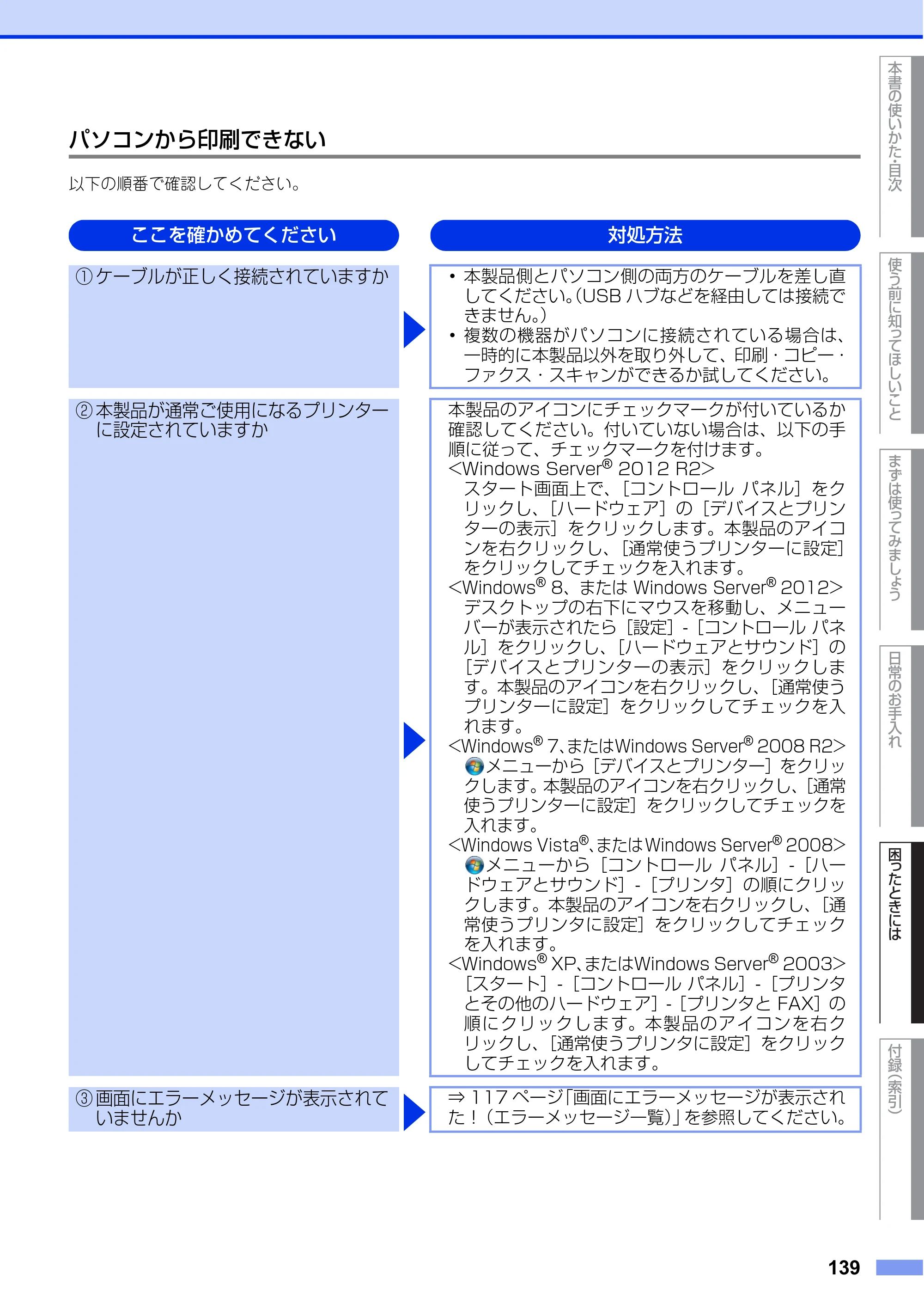Click the <Windows XP, または Windows Server 2003> label
Screen dimensions: 924x1310
point(647,963)
